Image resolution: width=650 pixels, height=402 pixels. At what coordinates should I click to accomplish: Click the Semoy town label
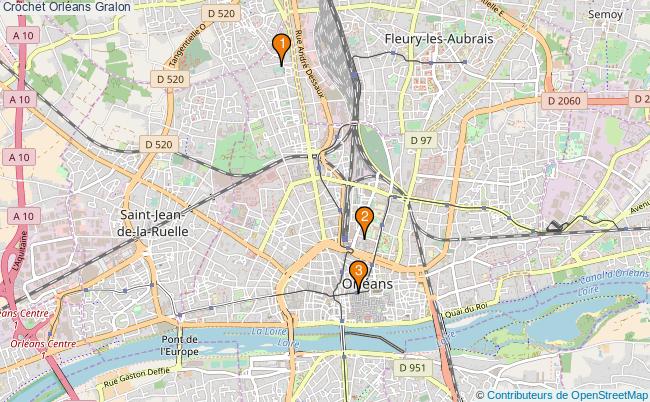tap(605, 15)
